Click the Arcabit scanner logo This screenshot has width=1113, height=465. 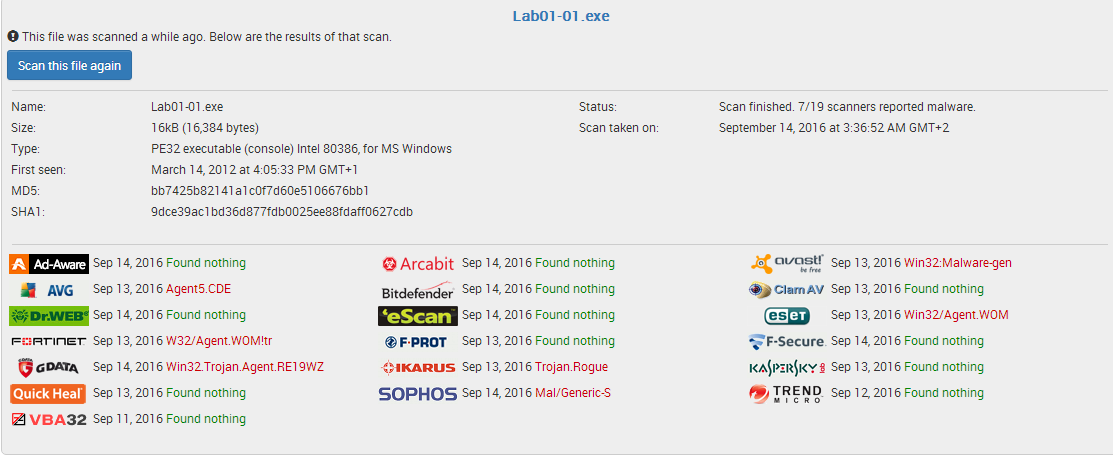[418, 264]
